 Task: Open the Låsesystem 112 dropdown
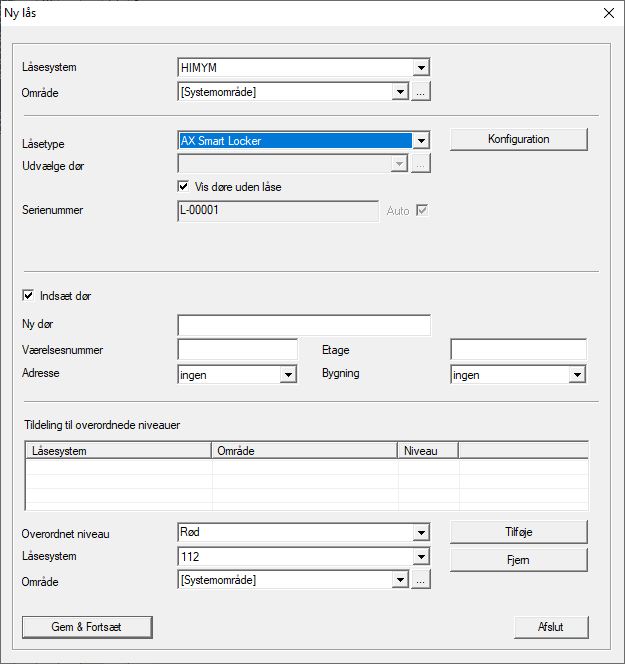coord(421,557)
